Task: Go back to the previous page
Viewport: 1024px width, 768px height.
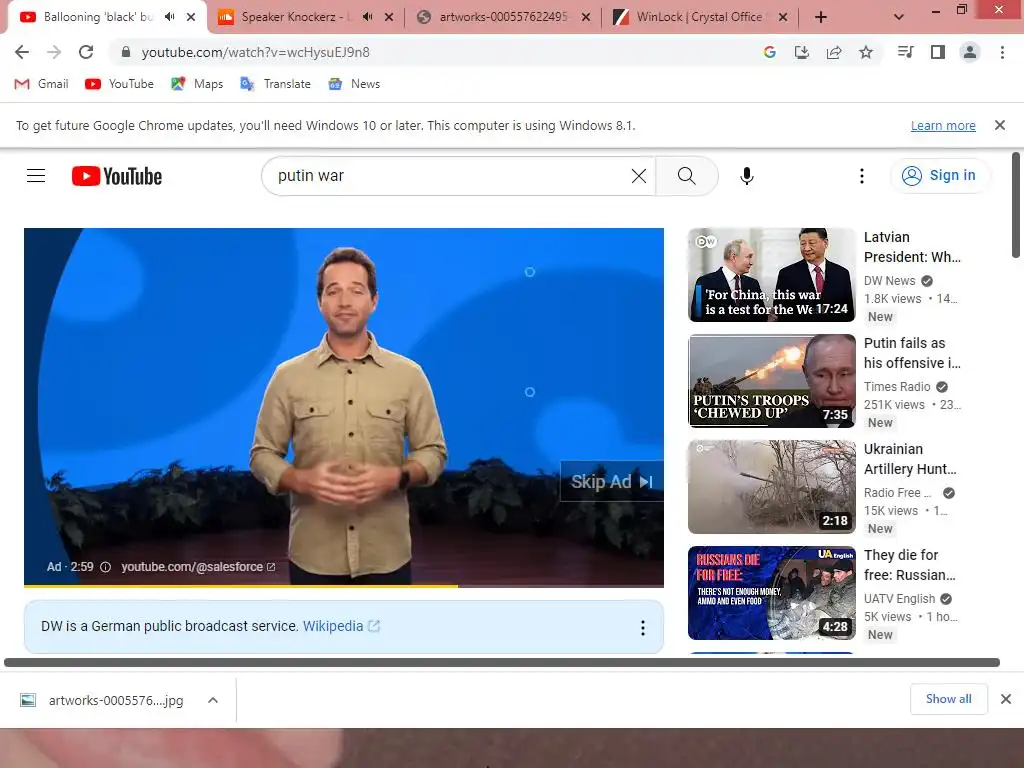Action: coord(22,52)
